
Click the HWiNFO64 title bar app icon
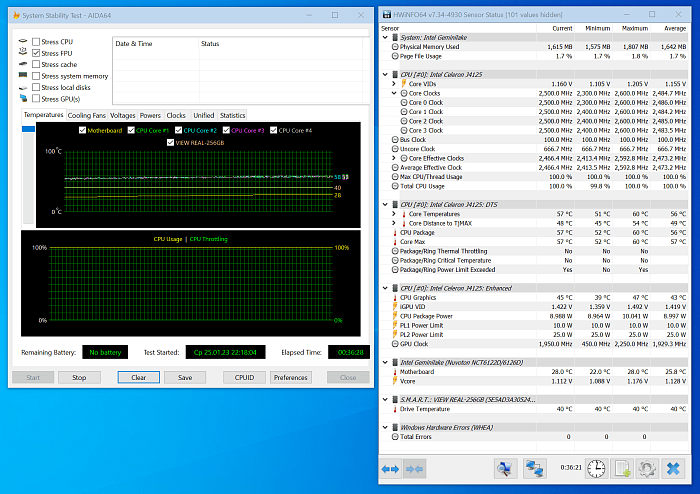point(387,14)
